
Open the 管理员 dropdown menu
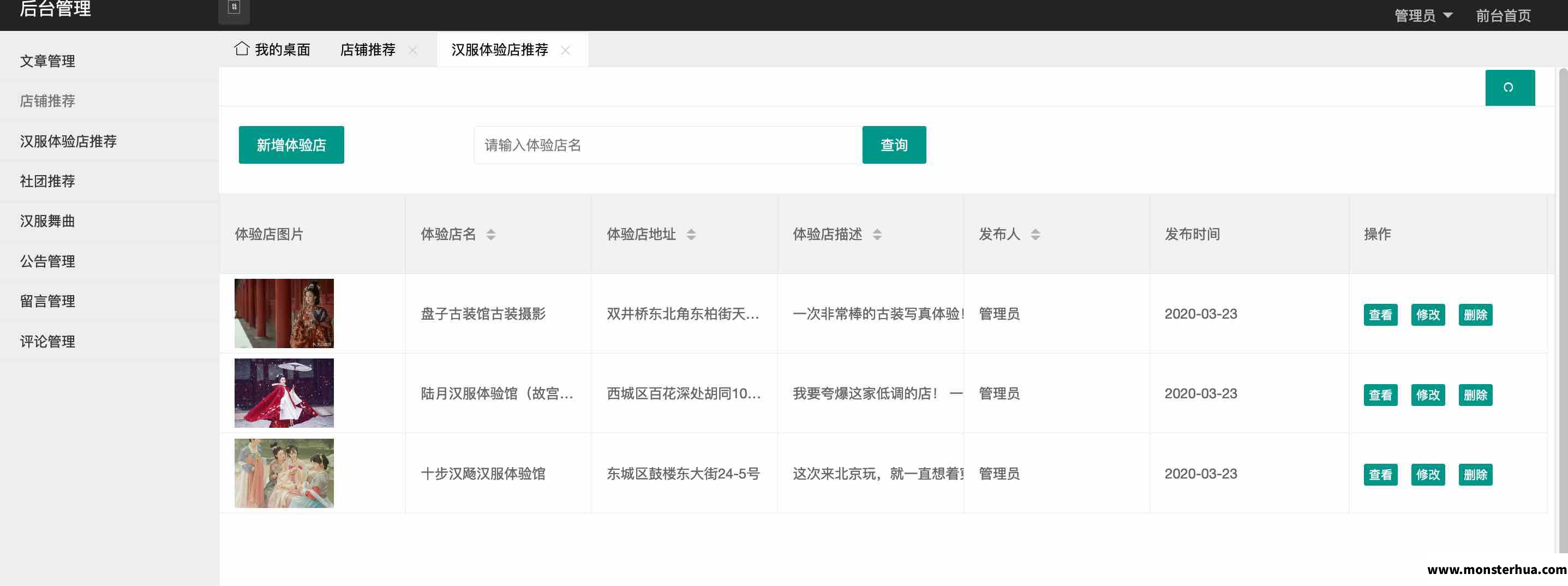(x=1423, y=16)
